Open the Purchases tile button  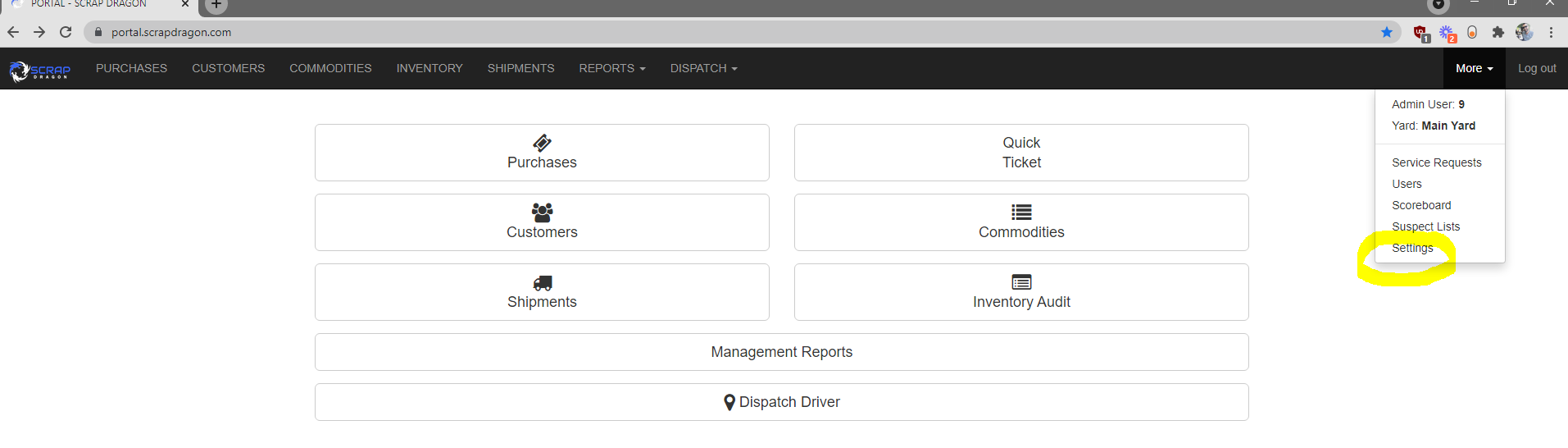[x=542, y=153]
